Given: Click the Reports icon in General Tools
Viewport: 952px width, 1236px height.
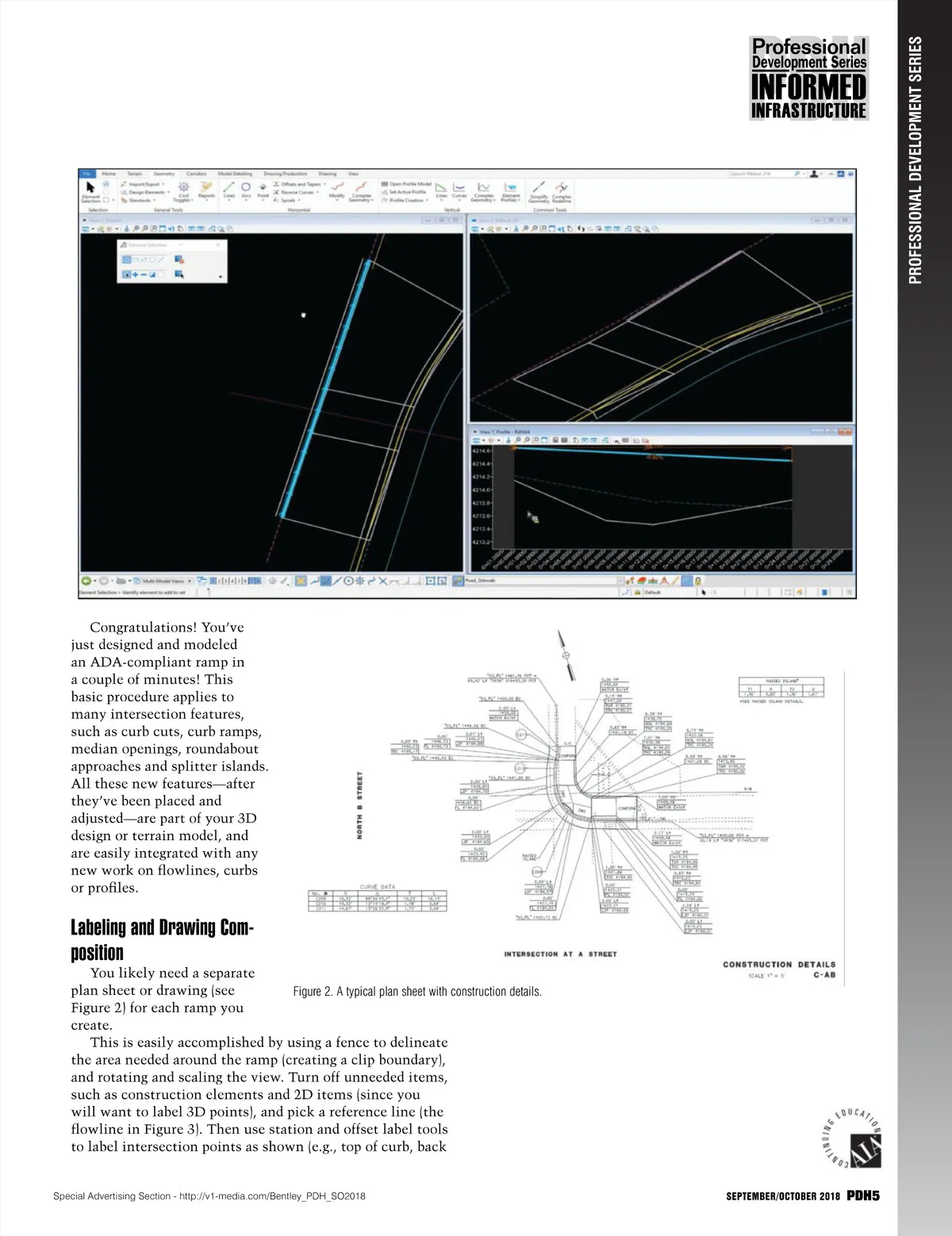Looking at the screenshot, I should click(206, 190).
